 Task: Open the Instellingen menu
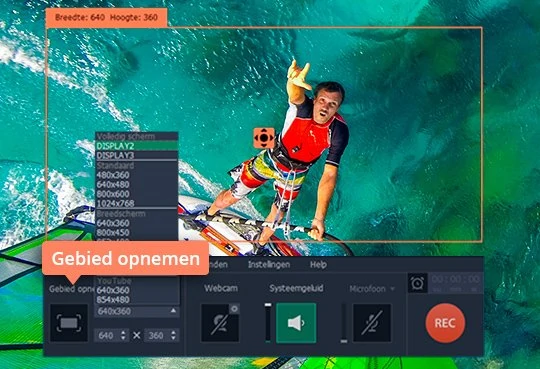coord(269,265)
